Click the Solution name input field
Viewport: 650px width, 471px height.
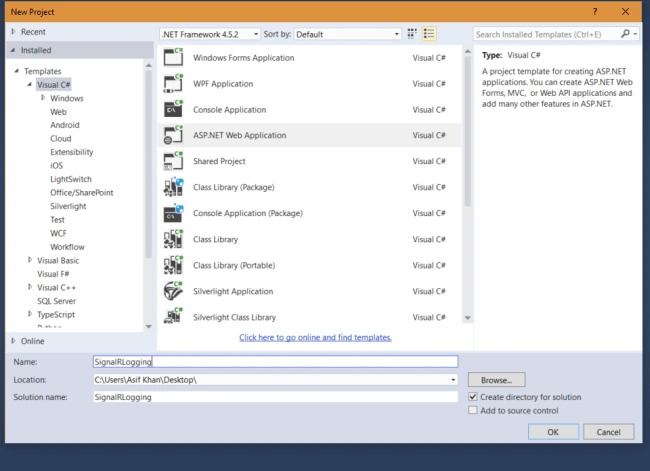[x=276, y=397]
